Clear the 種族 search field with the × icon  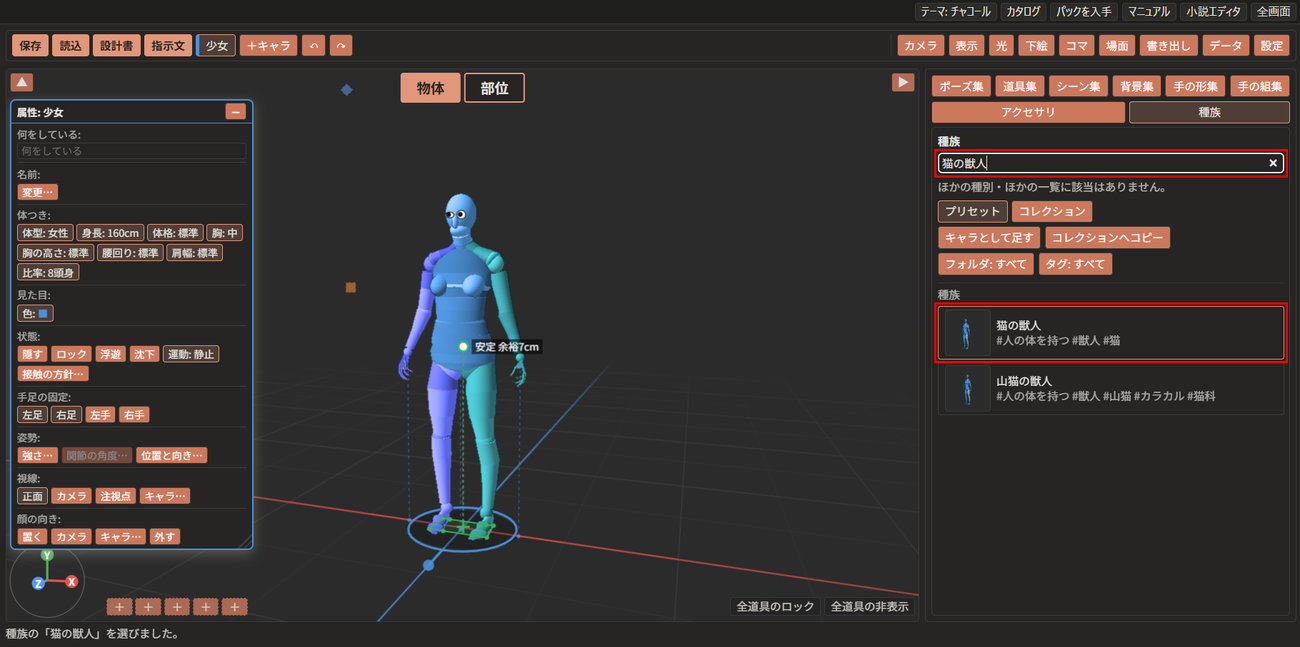coord(1273,163)
